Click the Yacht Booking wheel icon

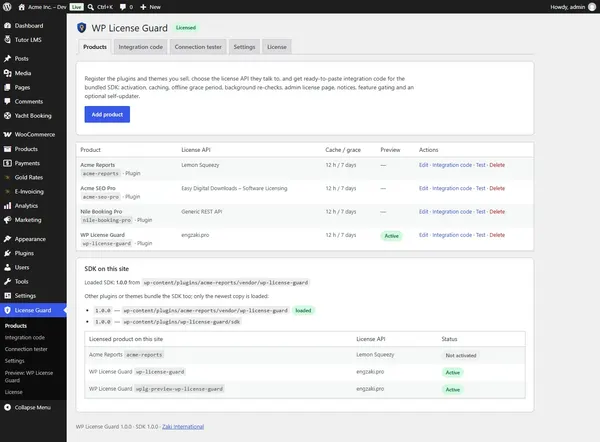7,116
